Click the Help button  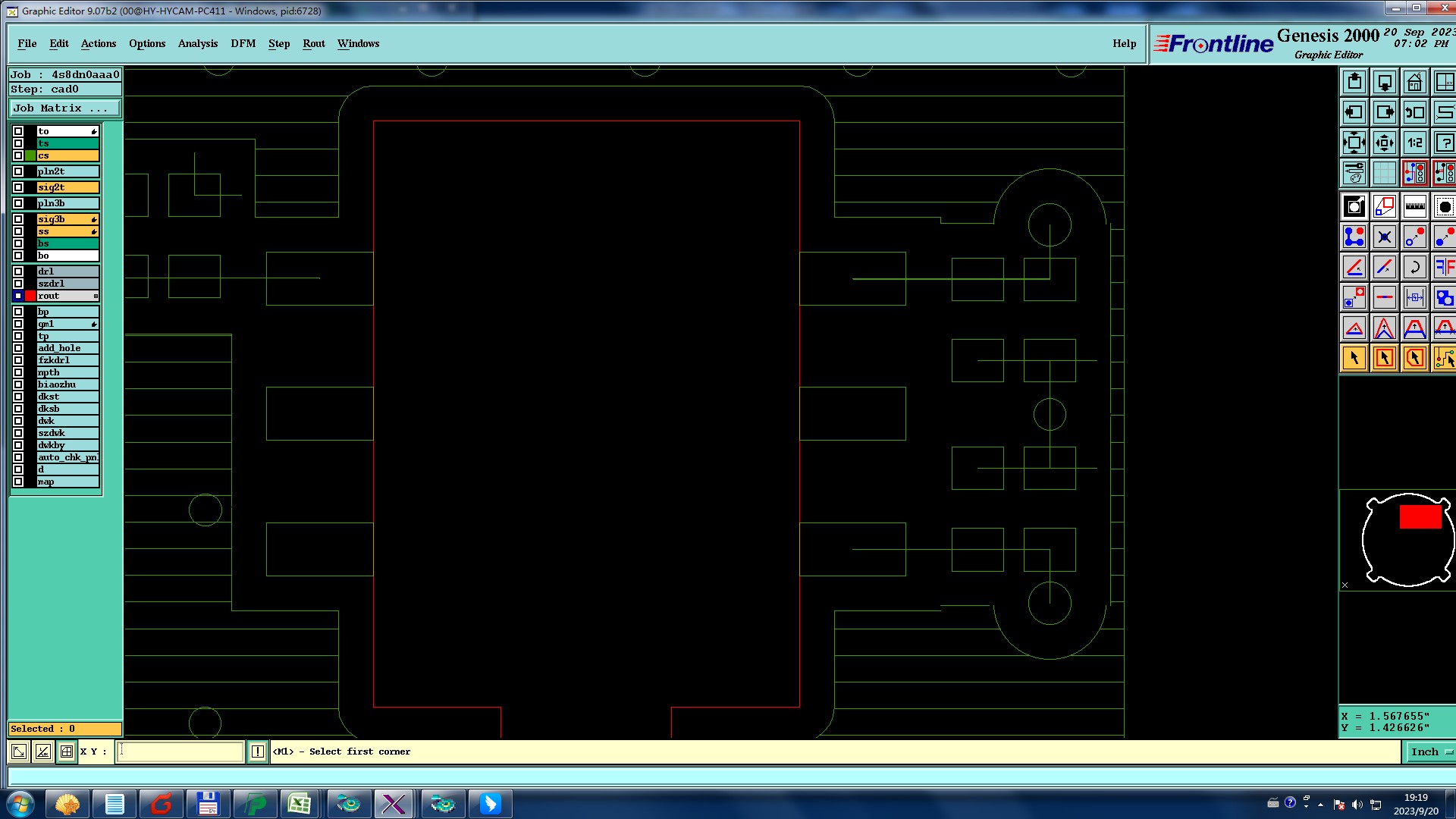1124,43
